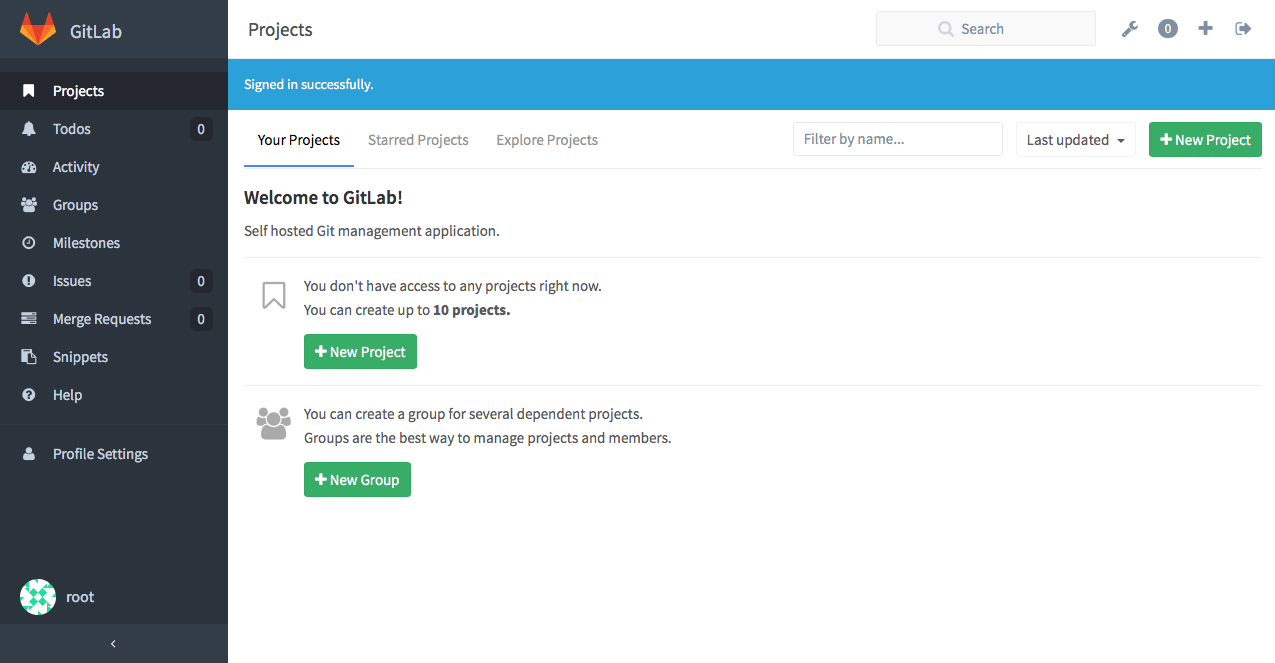Switch to the Starred Projects tab

[418, 139]
